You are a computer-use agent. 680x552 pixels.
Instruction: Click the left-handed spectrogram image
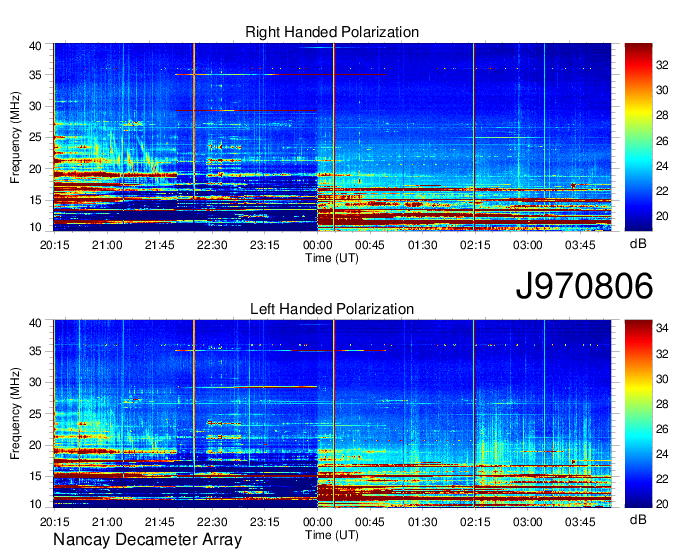pos(332,414)
